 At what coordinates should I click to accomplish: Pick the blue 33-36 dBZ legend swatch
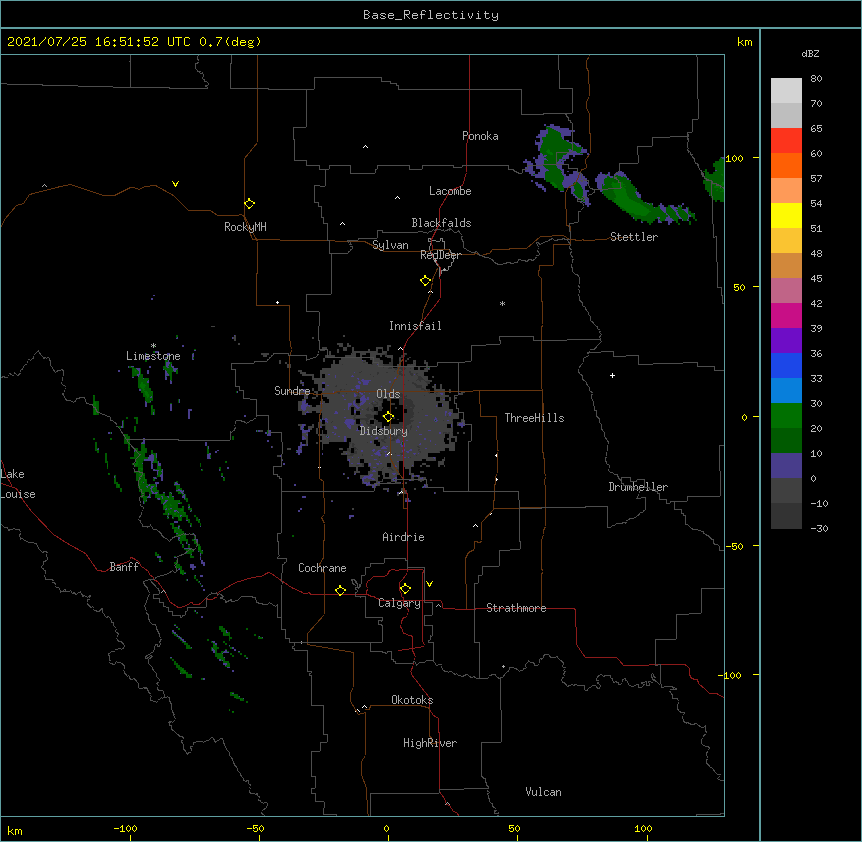[786, 365]
